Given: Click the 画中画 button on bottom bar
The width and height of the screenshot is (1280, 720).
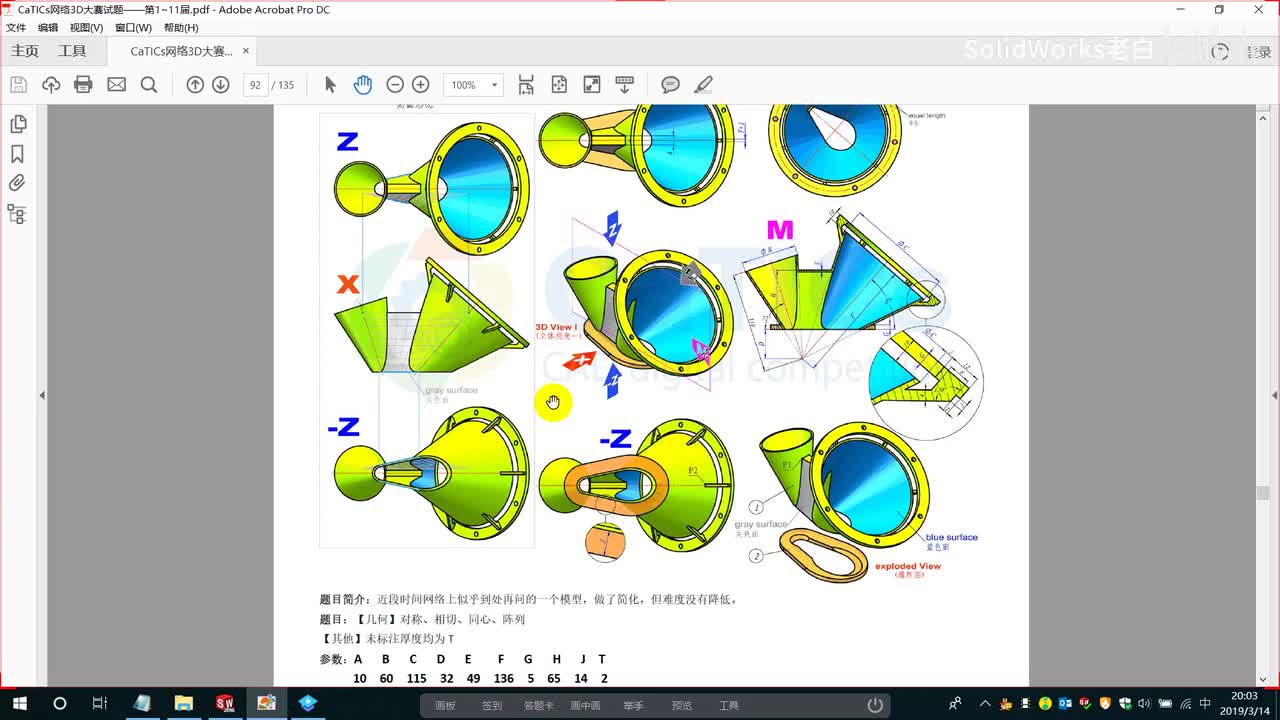Looking at the screenshot, I should pos(585,705).
